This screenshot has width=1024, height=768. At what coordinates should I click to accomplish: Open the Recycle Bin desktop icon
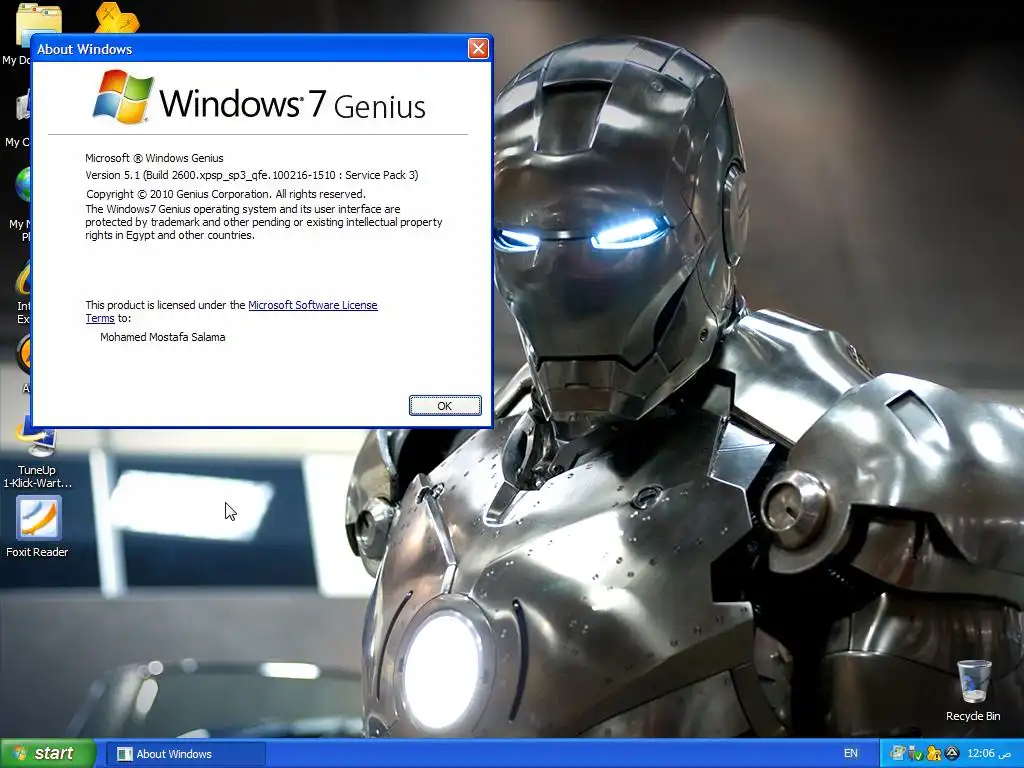(x=973, y=691)
